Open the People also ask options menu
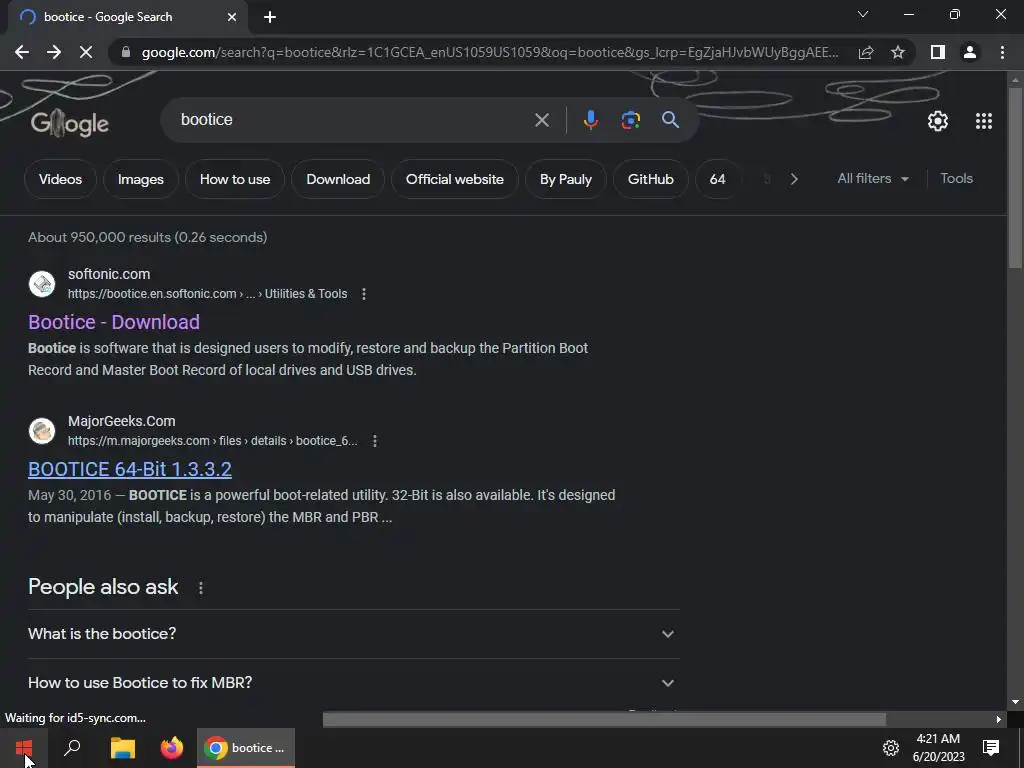Viewport: 1024px width, 768px height. [x=200, y=588]
